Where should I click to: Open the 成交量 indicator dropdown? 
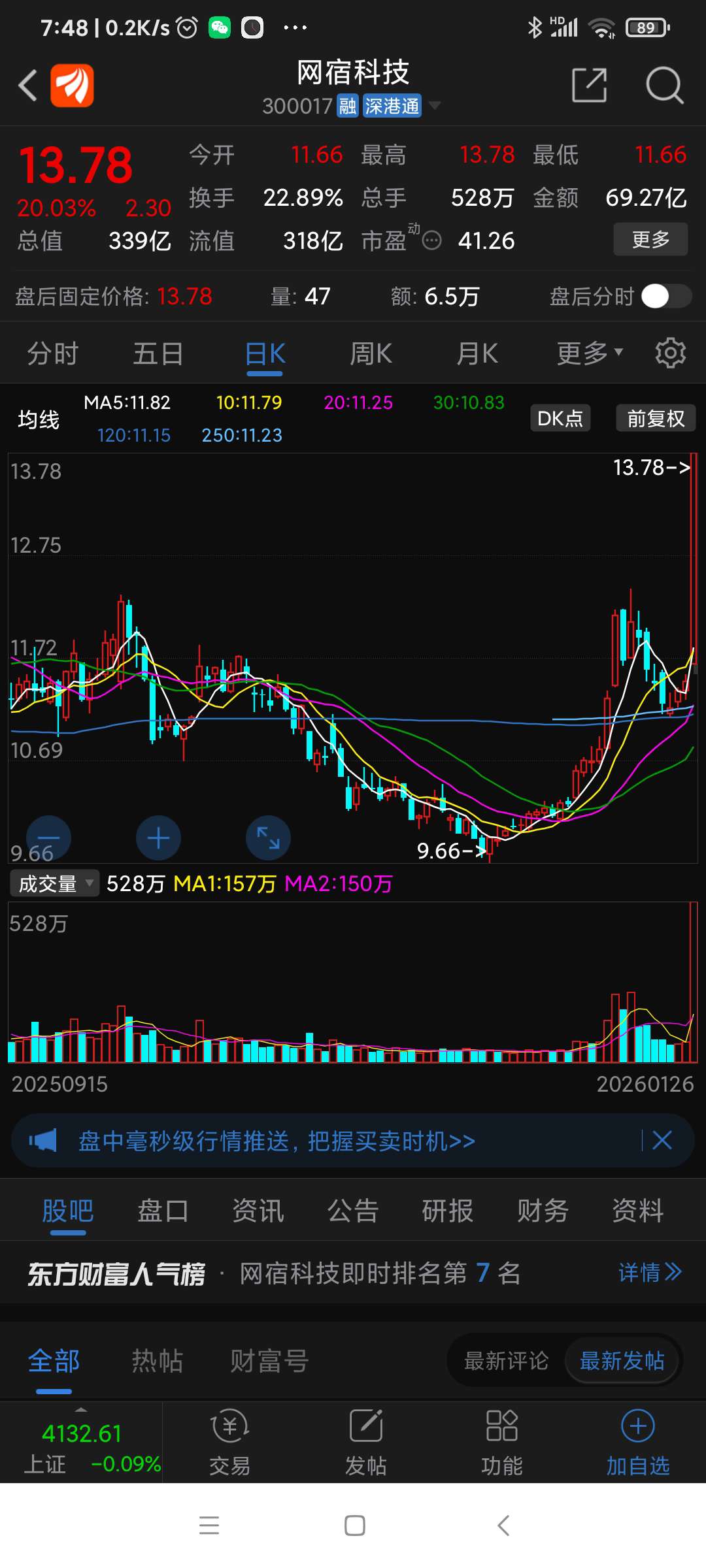coord(54,883)
